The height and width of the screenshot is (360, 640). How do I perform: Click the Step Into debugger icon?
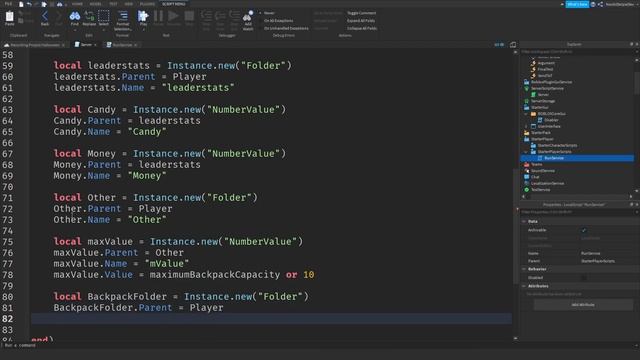click(x=207, y=16)
